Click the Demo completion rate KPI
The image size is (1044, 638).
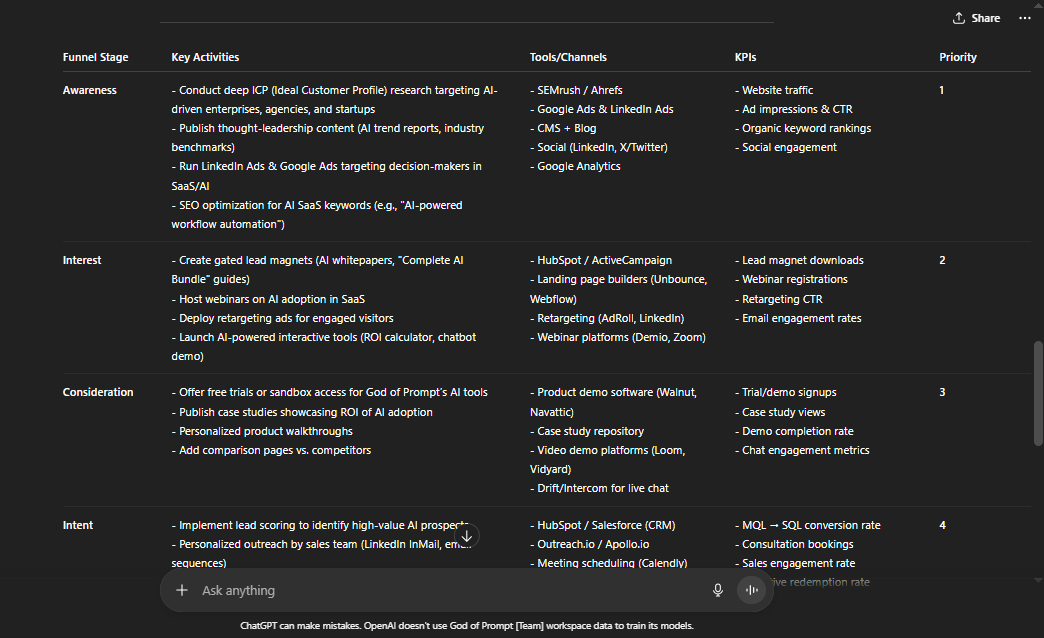pos(794,432)
